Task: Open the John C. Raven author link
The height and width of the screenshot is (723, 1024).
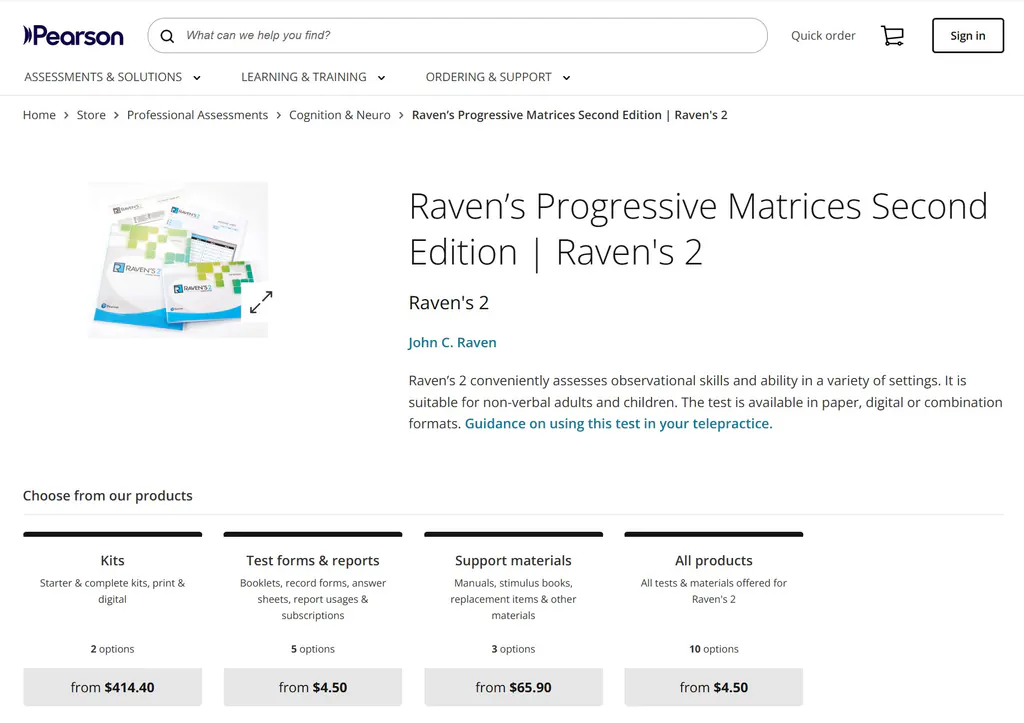Action: 452,342
